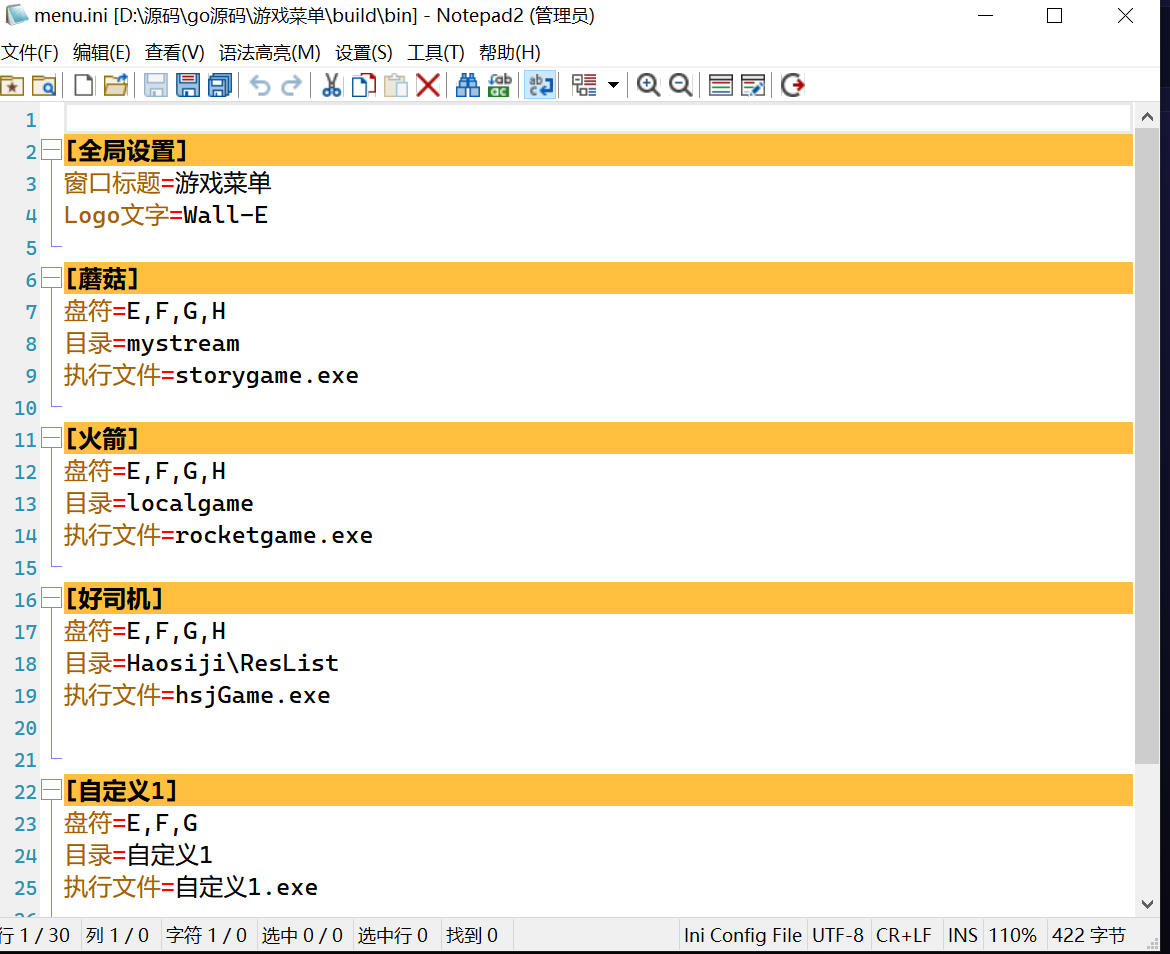Open the customize schemes icon

753,85
